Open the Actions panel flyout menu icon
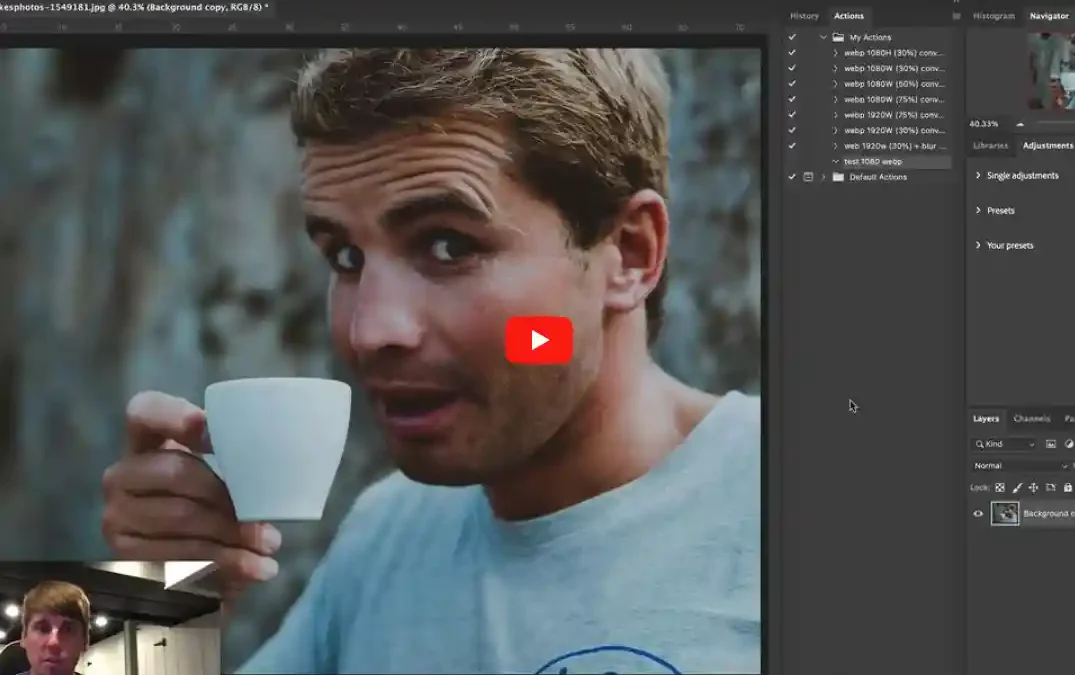Image resolution: width=1075 pixels, height=675 pixels. [x=956, y=16]
